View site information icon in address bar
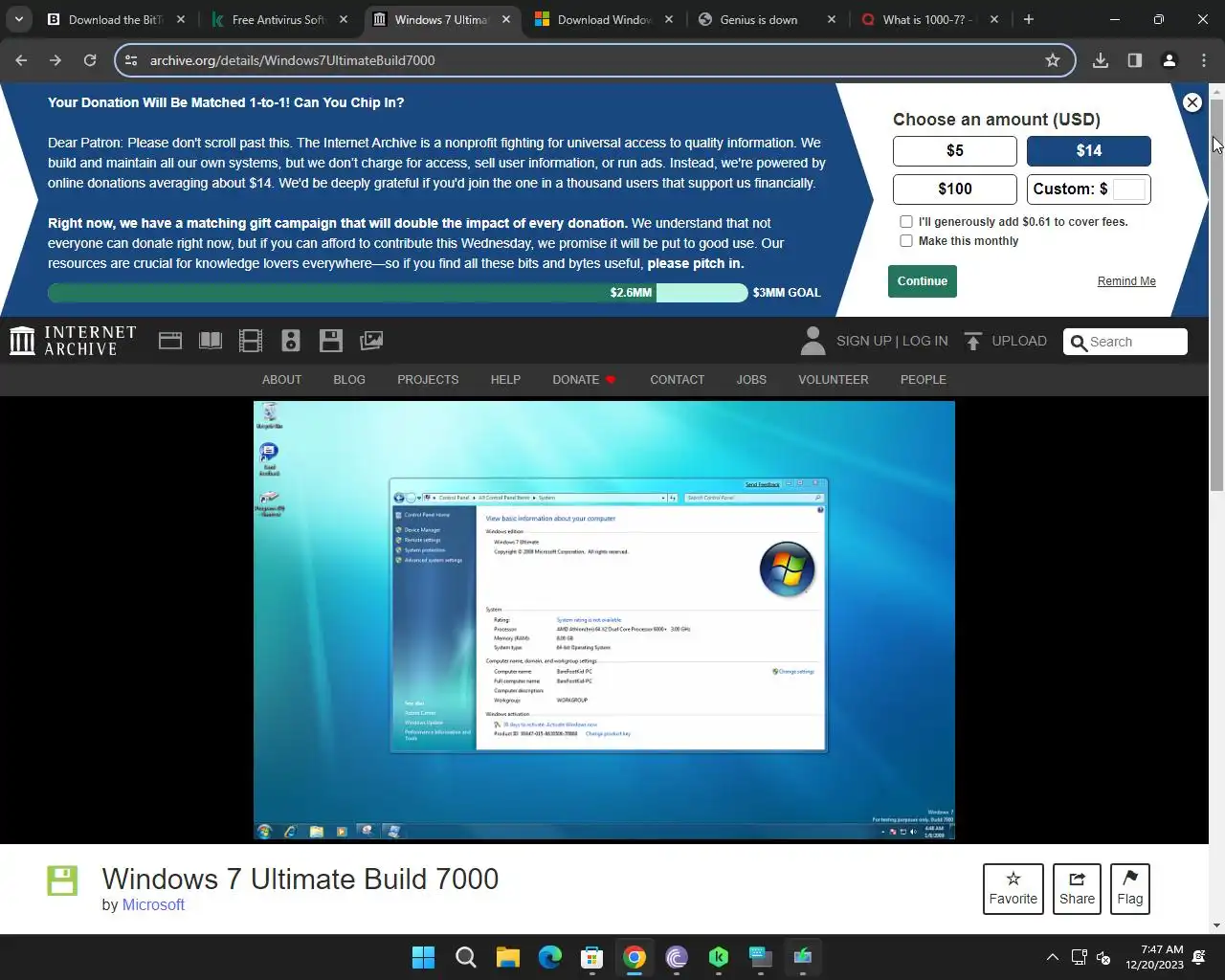1225x980 pixels. pyautogui.click(x=132, y=60)
